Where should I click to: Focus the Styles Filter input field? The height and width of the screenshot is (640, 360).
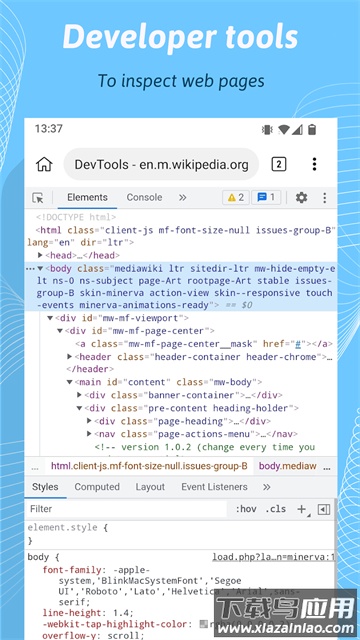coord(126,509)
